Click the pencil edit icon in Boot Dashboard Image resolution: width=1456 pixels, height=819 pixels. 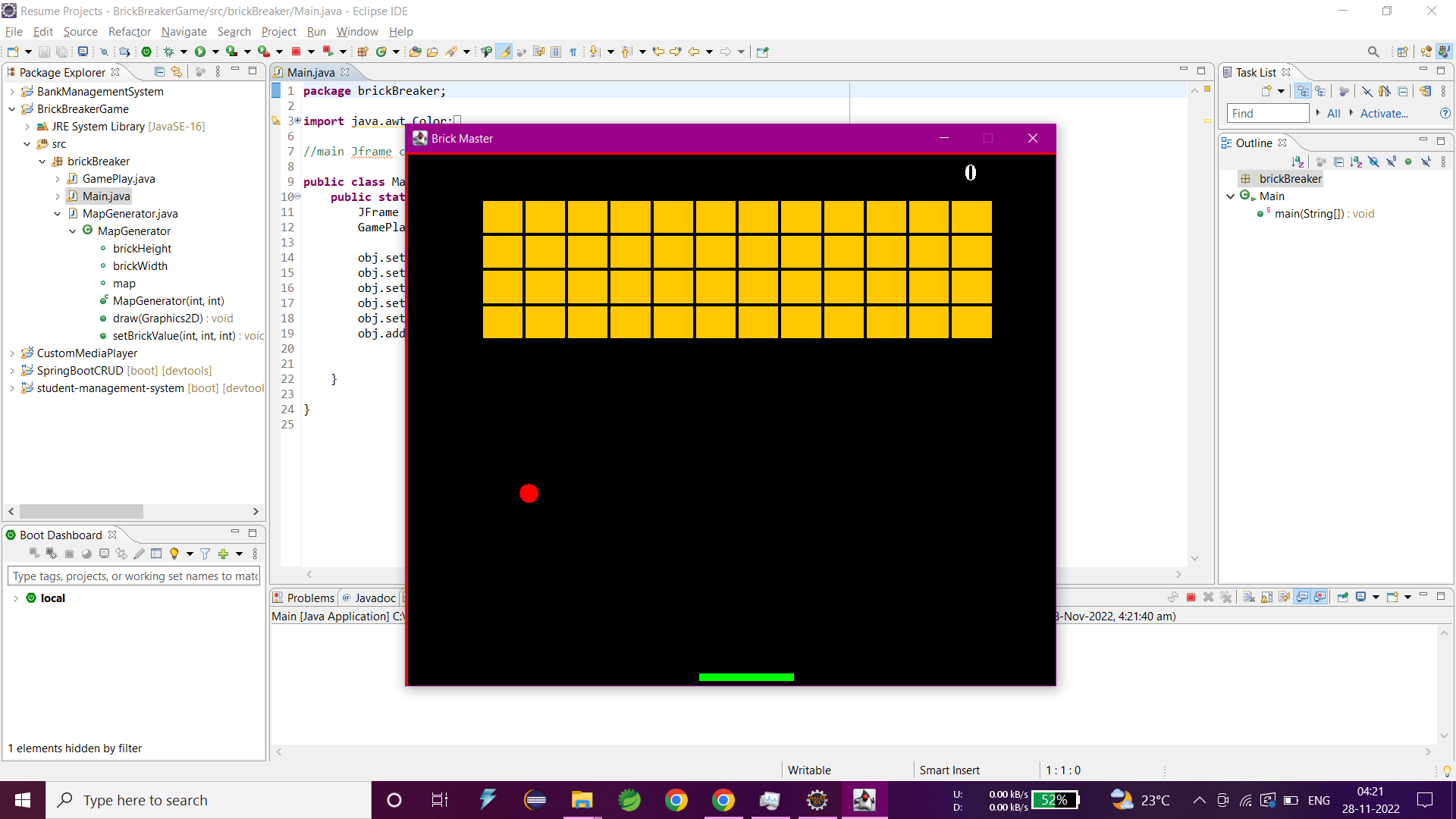[x=139, y=554]
